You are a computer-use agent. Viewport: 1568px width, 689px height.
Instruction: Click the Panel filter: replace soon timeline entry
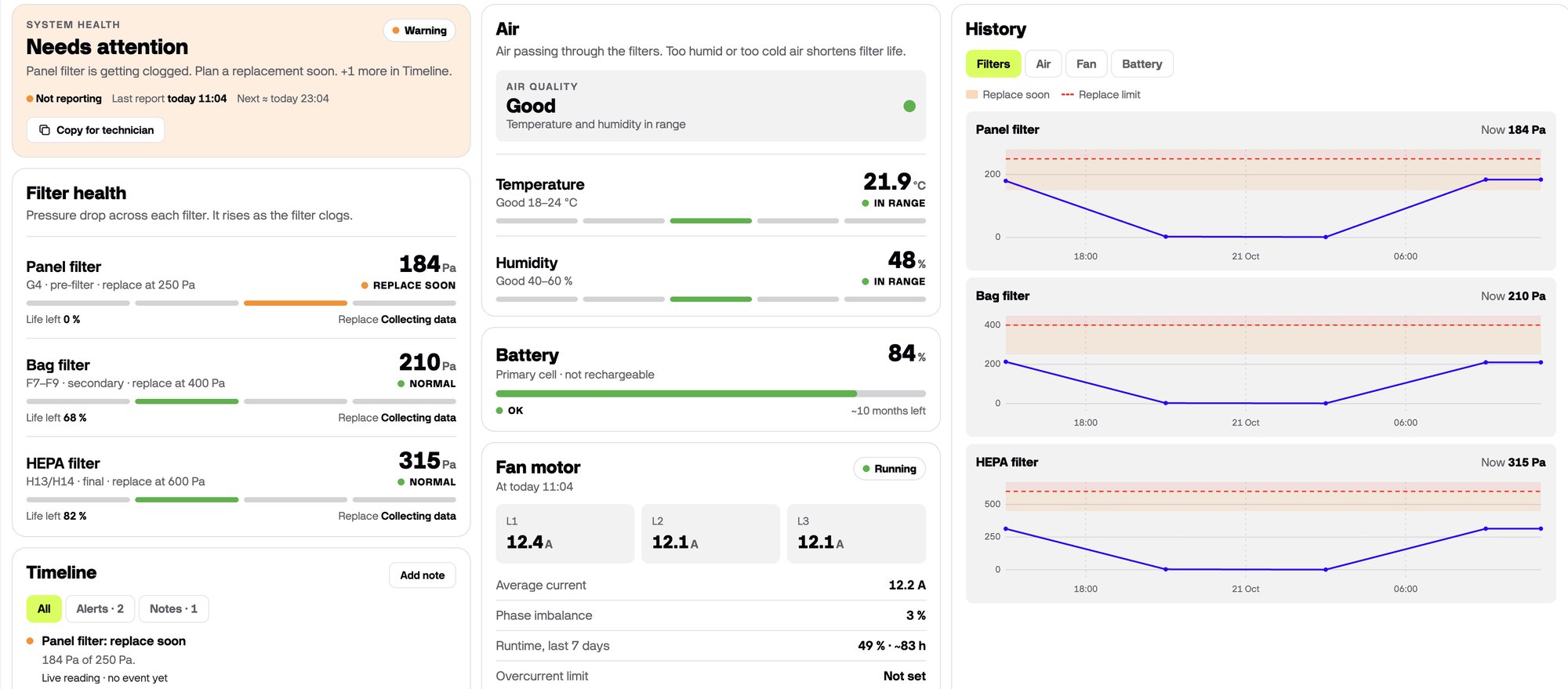114,641
